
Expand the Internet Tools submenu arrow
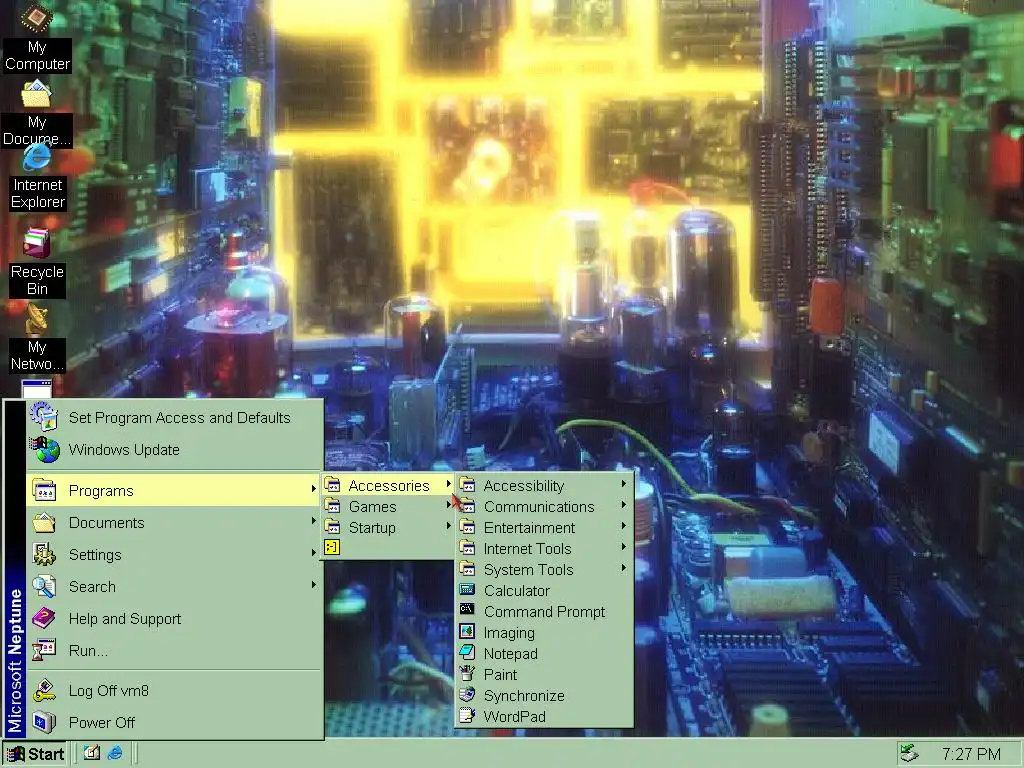624,547
